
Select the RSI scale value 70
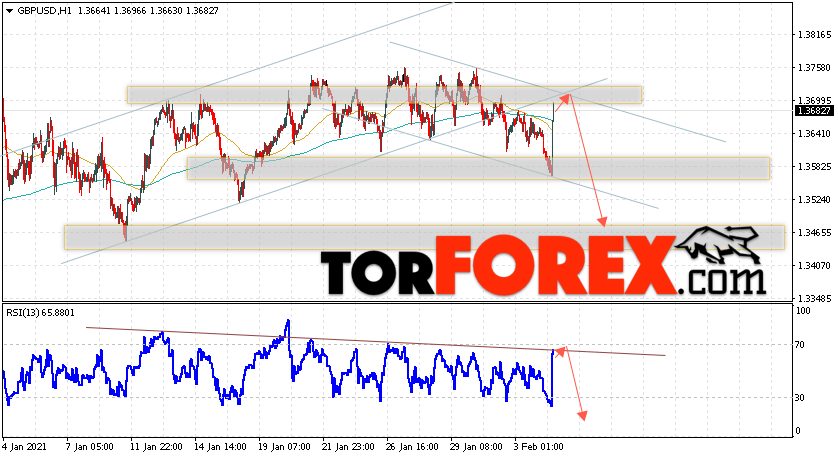pos(800,345)
